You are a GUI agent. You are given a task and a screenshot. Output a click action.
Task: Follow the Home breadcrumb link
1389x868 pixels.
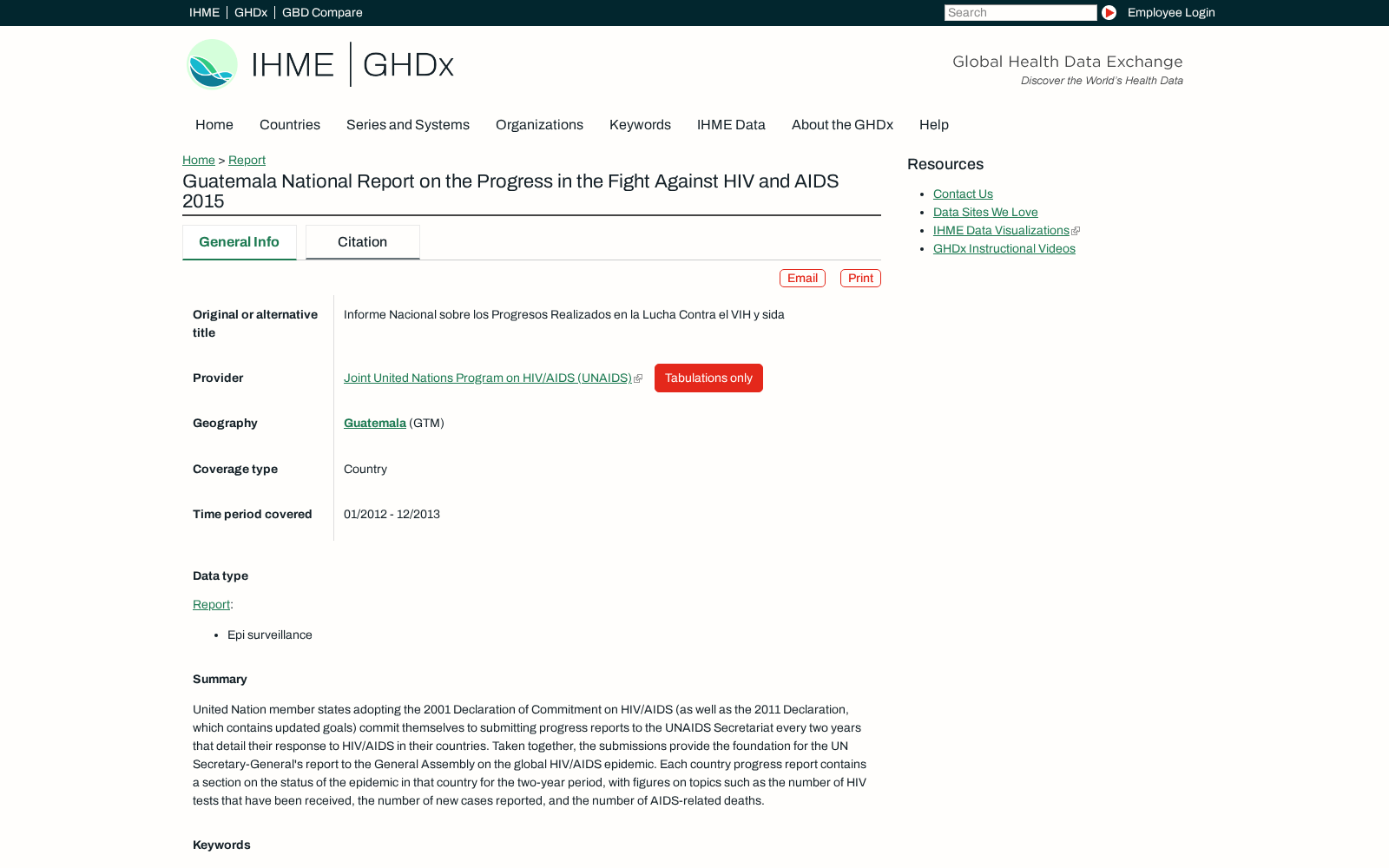[199, 161]
